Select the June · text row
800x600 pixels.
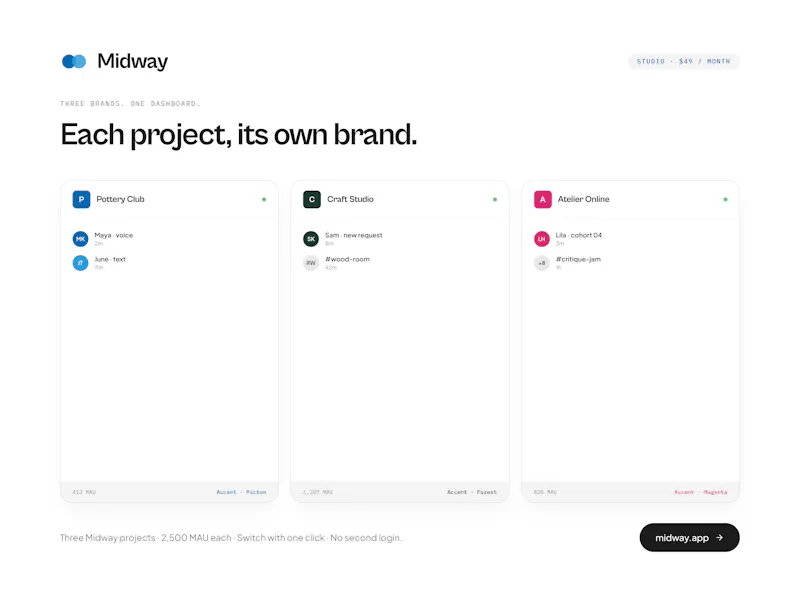[x=169, y=263]
